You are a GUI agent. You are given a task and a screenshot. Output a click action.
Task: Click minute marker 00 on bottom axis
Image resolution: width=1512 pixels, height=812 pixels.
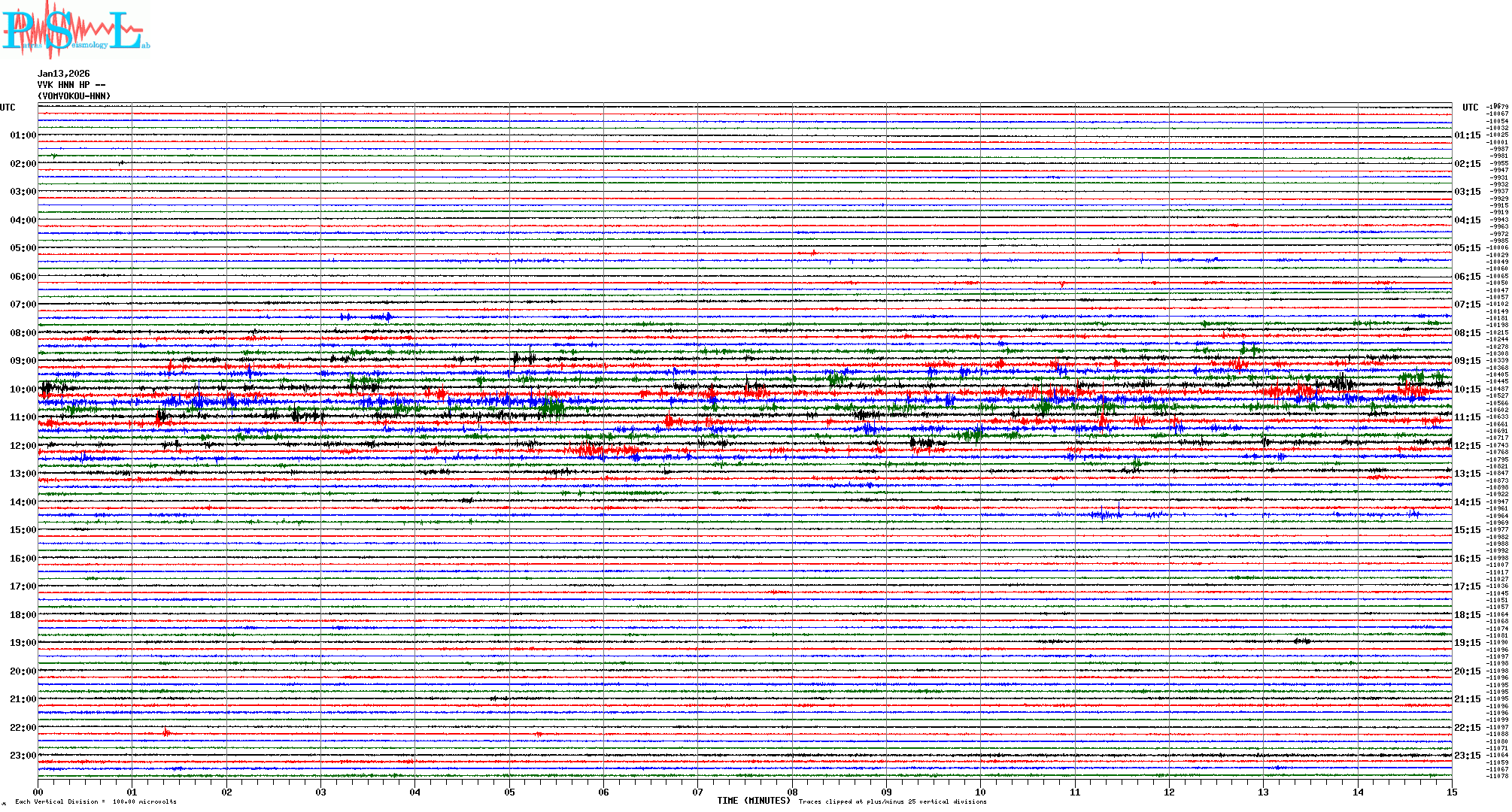(38, 792)
